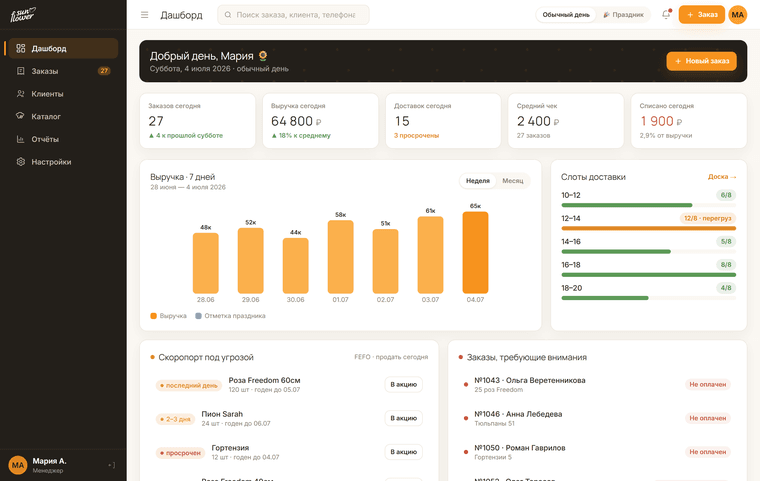760x481 pixels.
Task: Open the Списано сегодня card
Action: coord(689,121)
